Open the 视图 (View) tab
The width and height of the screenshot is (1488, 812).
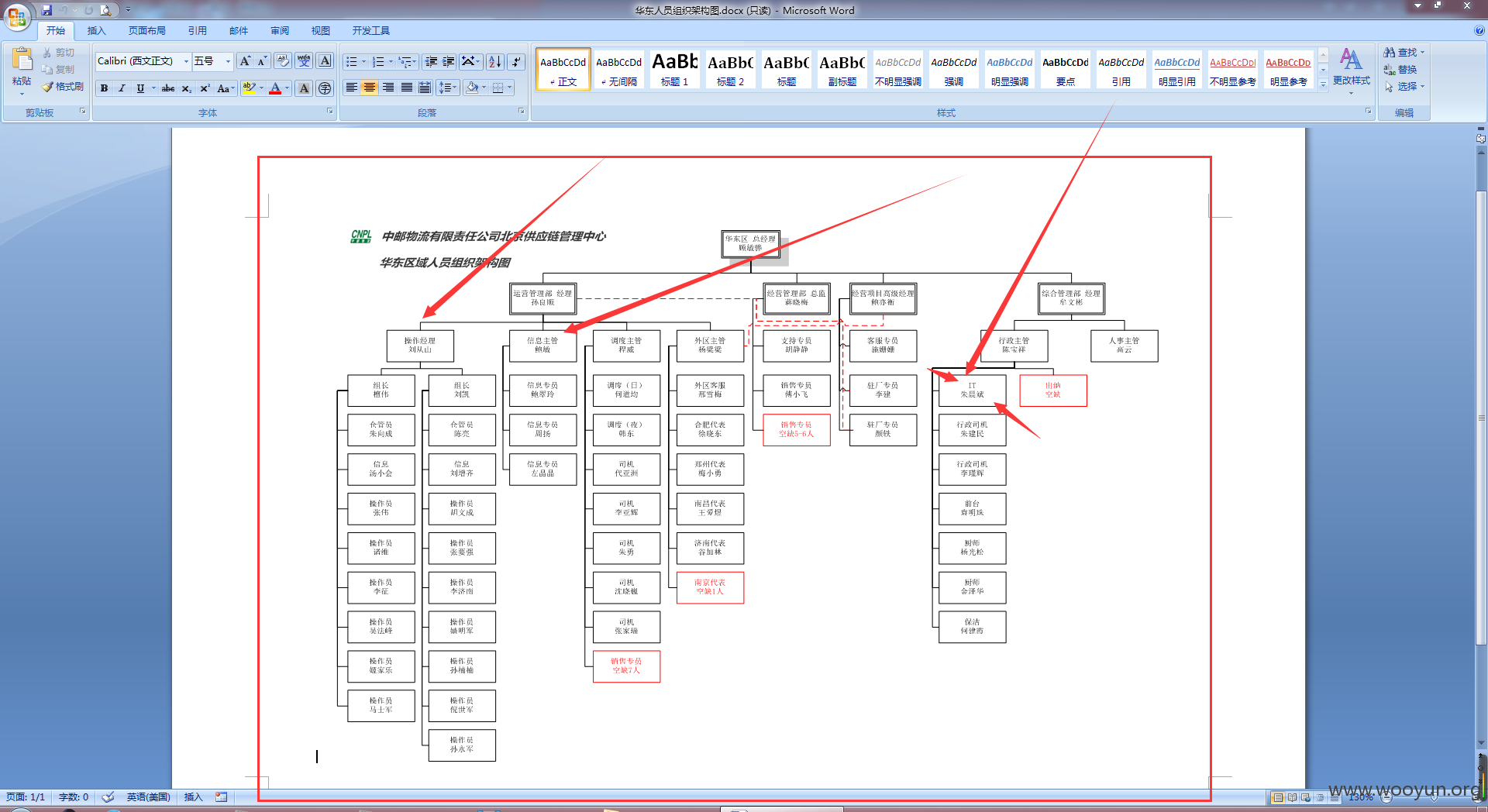pos(321,31)
